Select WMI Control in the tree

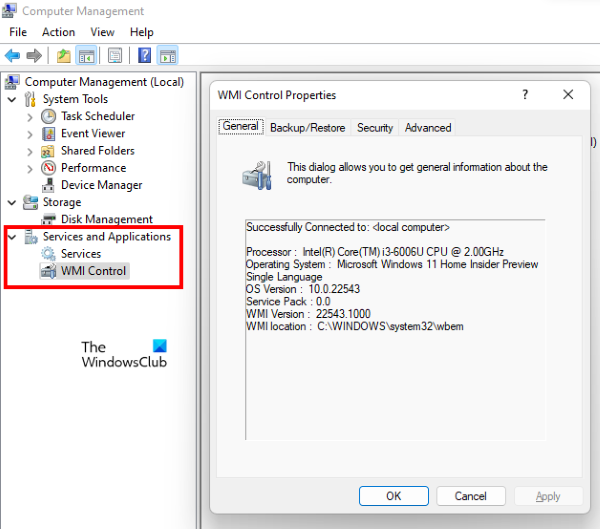[x=93, y=271]
